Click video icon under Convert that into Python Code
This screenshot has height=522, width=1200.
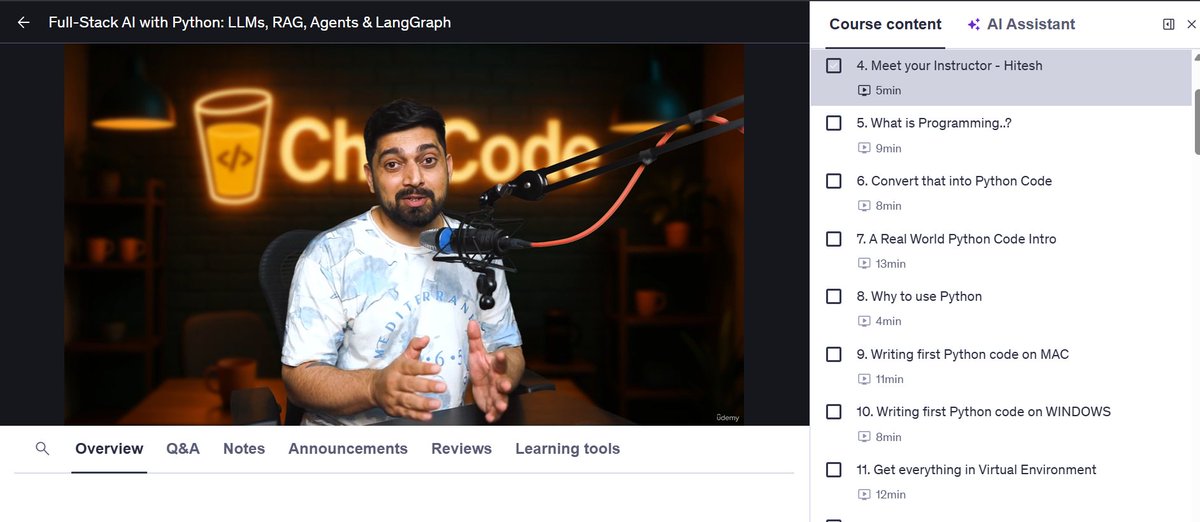point(864,206)
